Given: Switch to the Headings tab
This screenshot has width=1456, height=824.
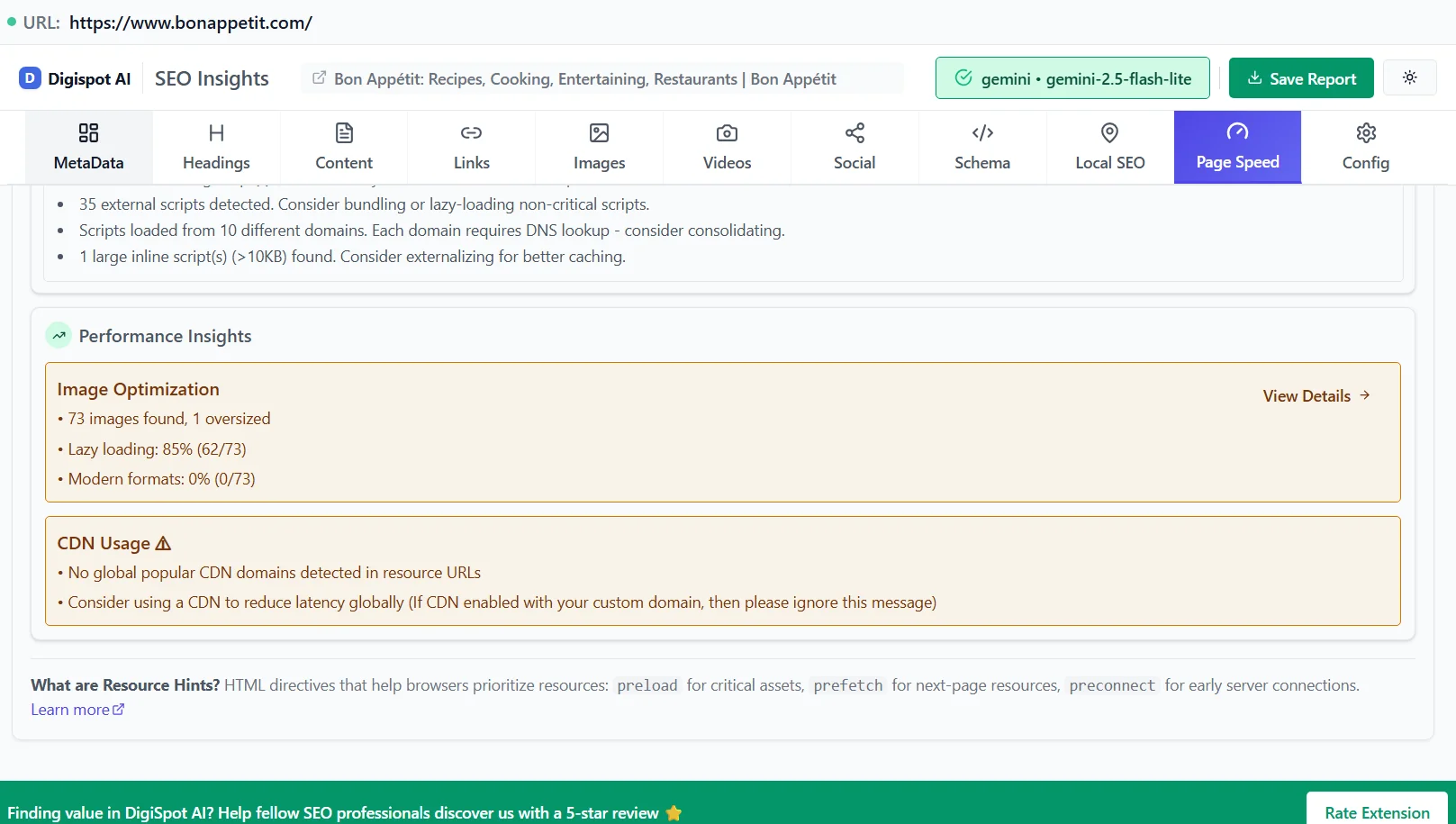Looking at the screenshot, I should (216, 147).
